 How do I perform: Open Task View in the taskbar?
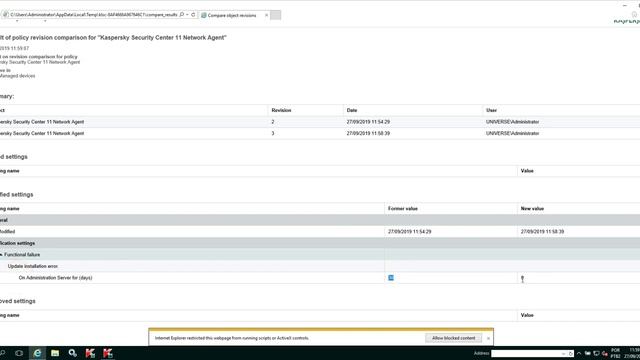pyautogui.click(x=19, y=353)
